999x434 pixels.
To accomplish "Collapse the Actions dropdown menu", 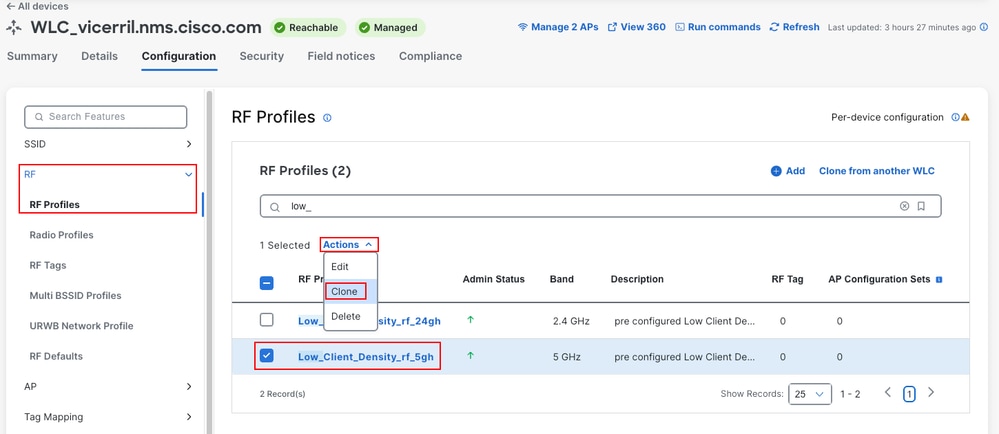I will [348, 245].
